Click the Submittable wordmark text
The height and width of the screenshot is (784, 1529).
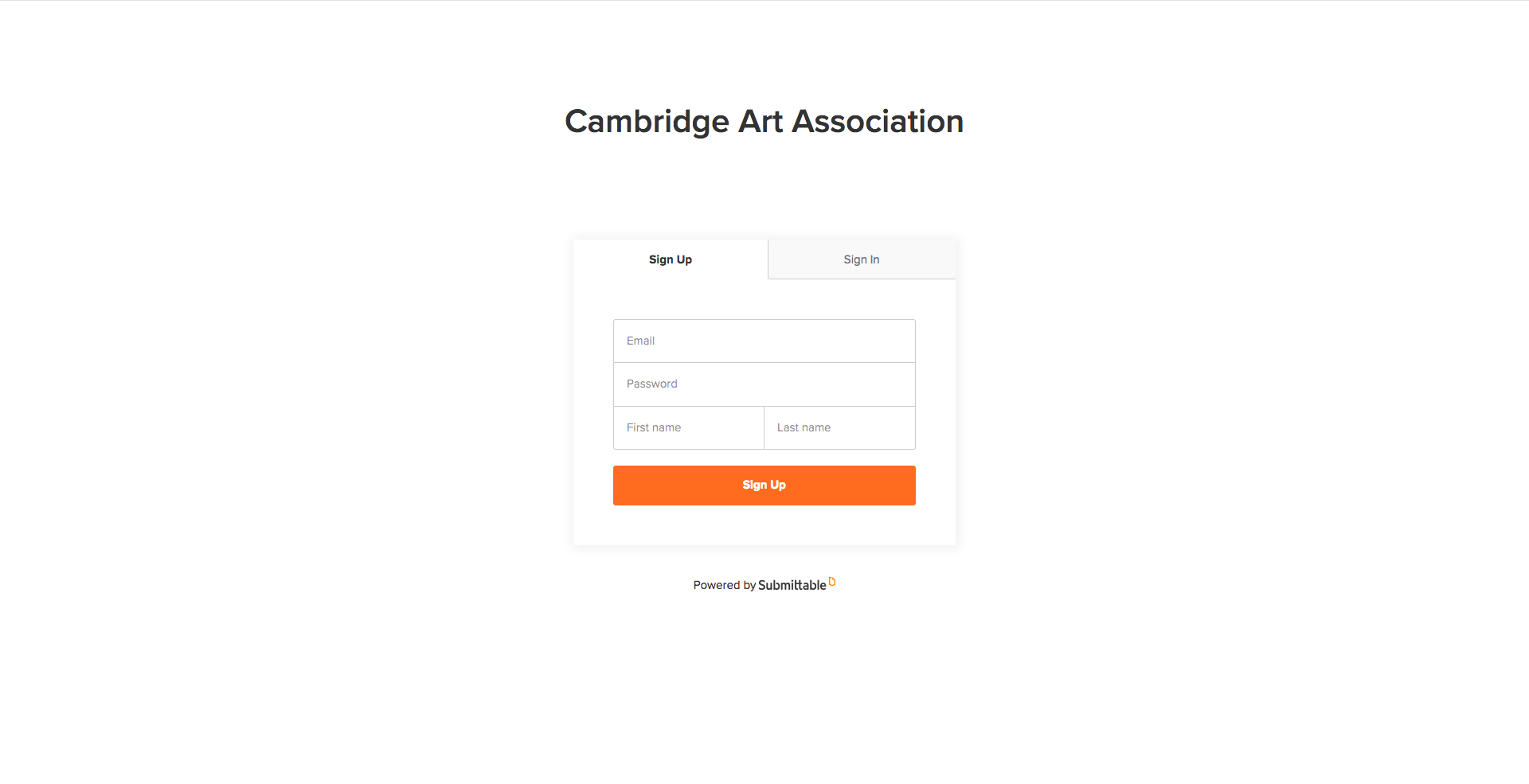[792, 585]
